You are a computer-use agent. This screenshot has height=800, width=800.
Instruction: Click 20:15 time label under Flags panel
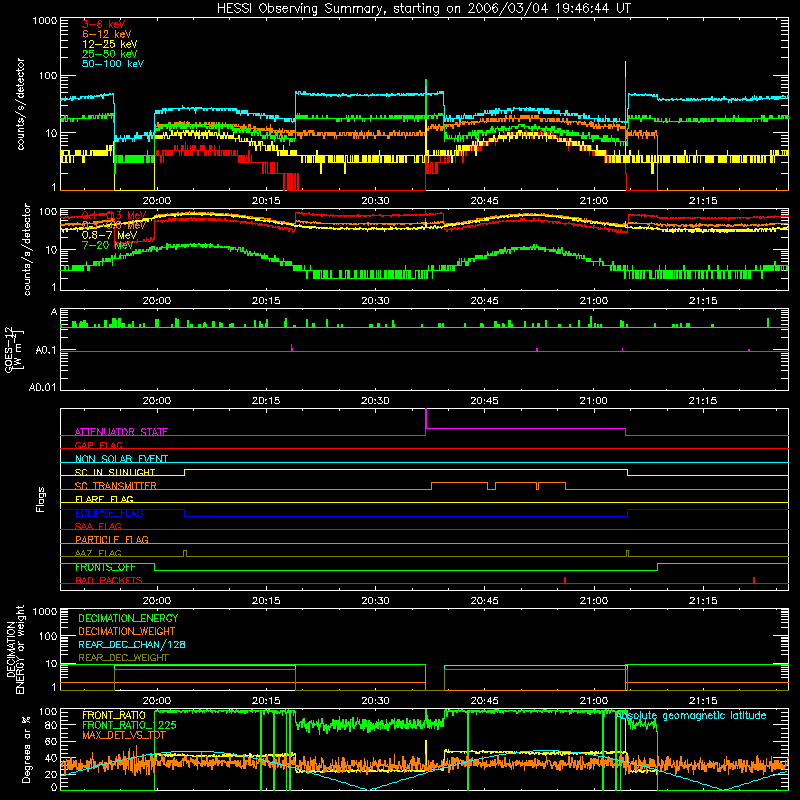pos(266,601)
